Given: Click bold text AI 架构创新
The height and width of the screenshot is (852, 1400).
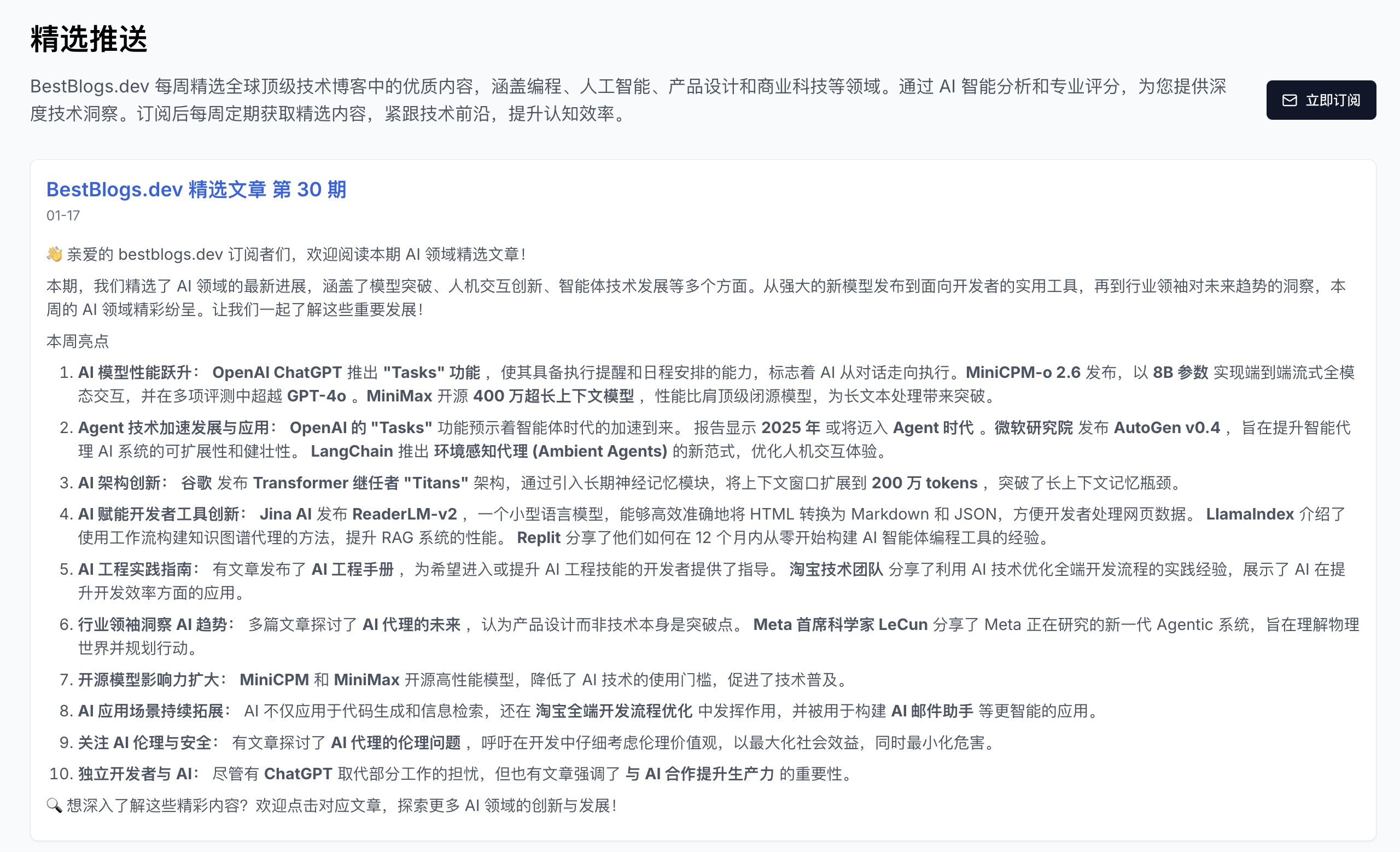Looking at the screenshot, I should (x=119, y=482).
